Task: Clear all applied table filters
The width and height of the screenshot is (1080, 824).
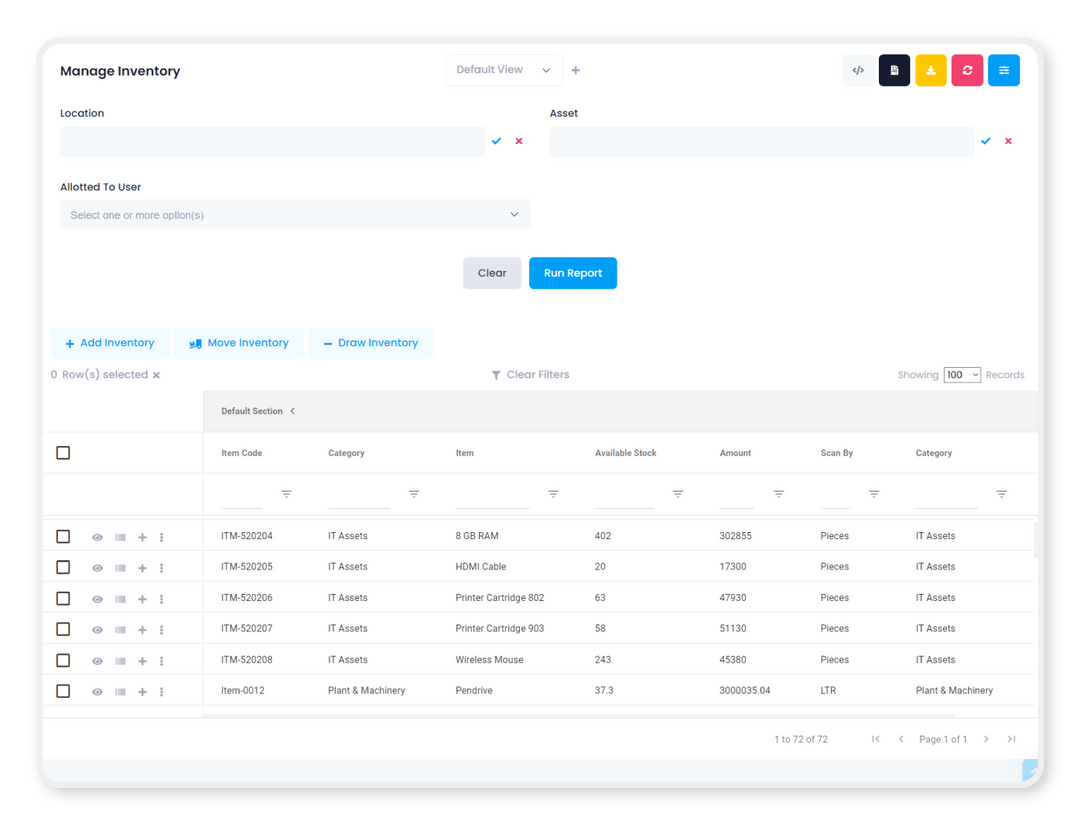Action: click(x=530, y=374)
